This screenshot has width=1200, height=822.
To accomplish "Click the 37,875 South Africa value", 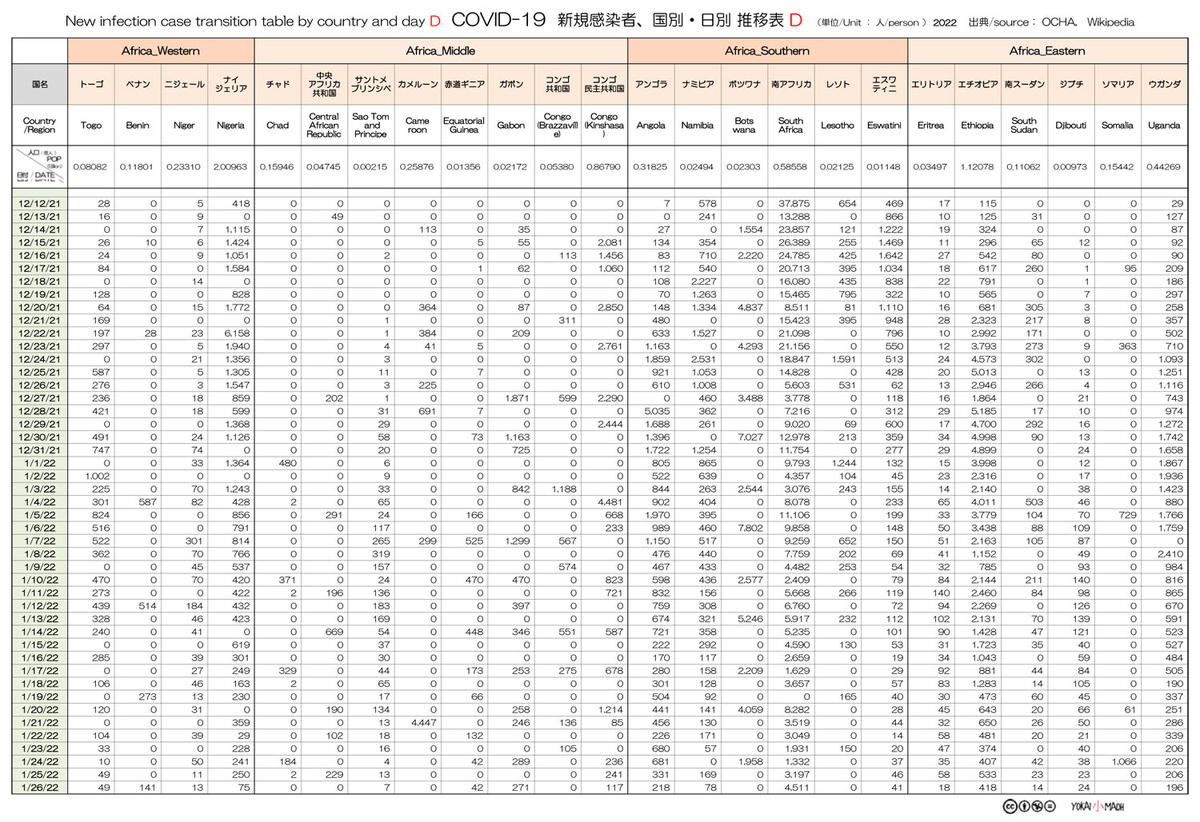I will tap(794, 204).
